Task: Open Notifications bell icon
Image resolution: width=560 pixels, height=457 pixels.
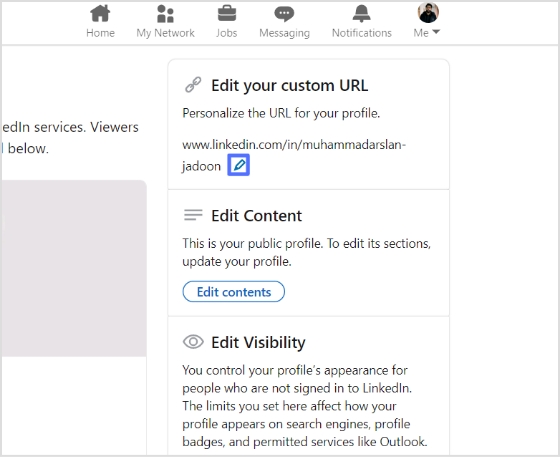Action: click(362, 14)
